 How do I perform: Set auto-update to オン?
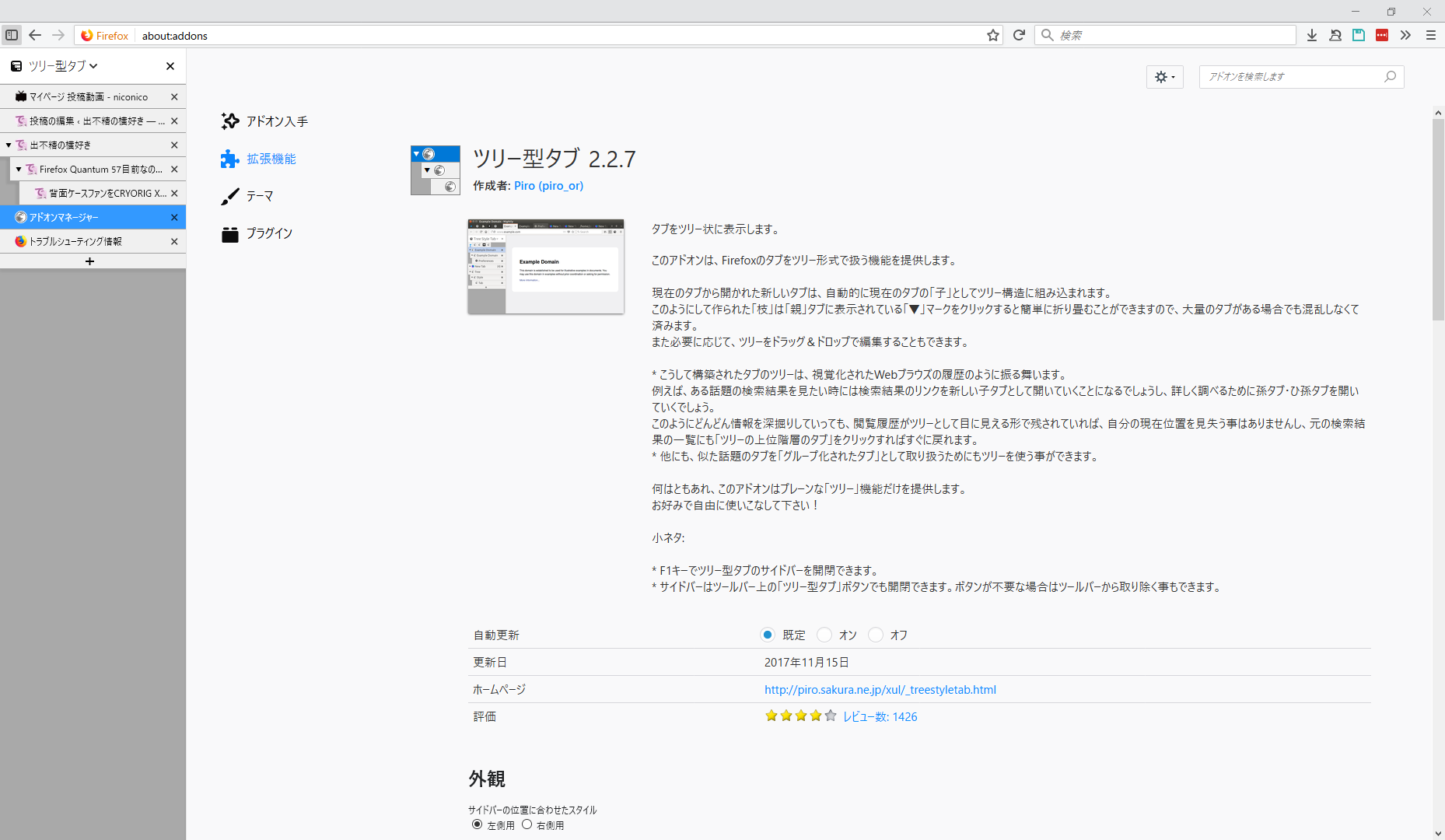(824, 635)
